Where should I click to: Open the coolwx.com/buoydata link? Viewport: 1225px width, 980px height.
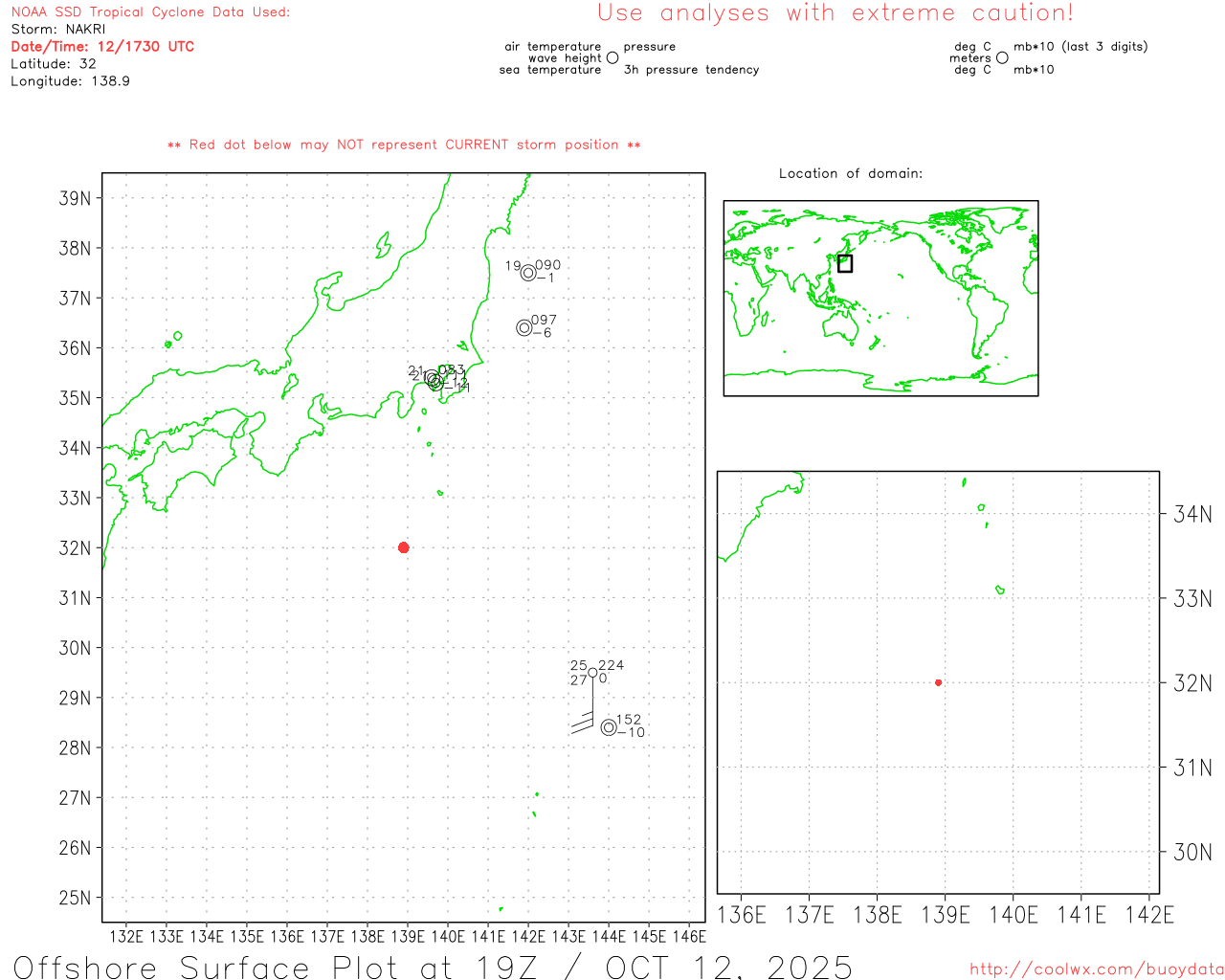tap(1096, 969)
